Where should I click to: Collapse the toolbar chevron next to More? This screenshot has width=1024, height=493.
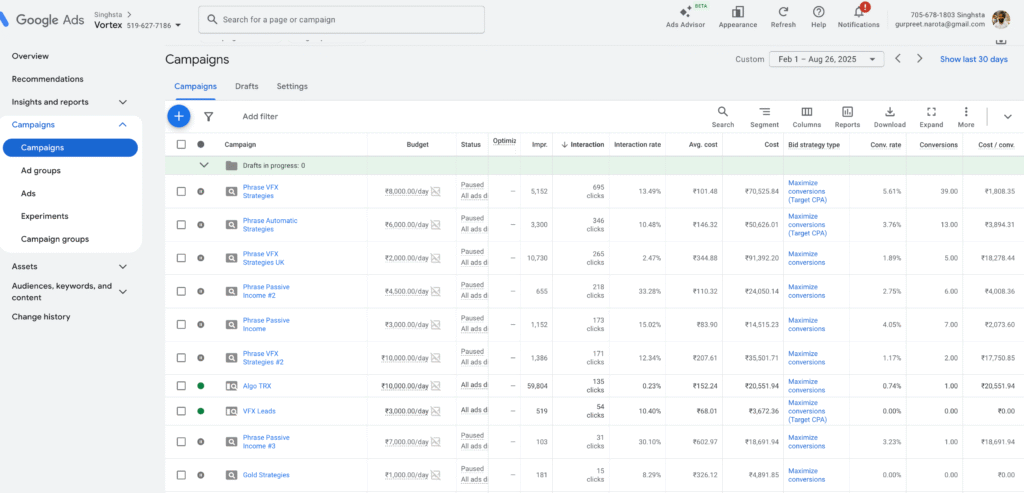coord(1007,116)
